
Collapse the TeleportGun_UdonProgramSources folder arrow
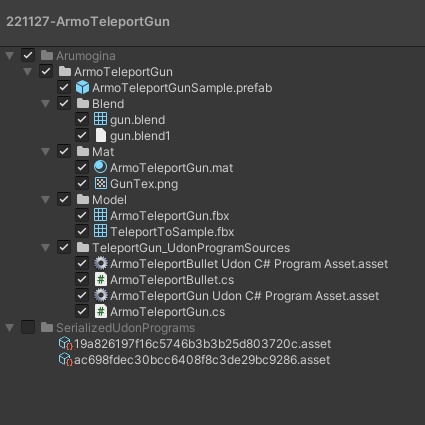(x=46, y=248)
